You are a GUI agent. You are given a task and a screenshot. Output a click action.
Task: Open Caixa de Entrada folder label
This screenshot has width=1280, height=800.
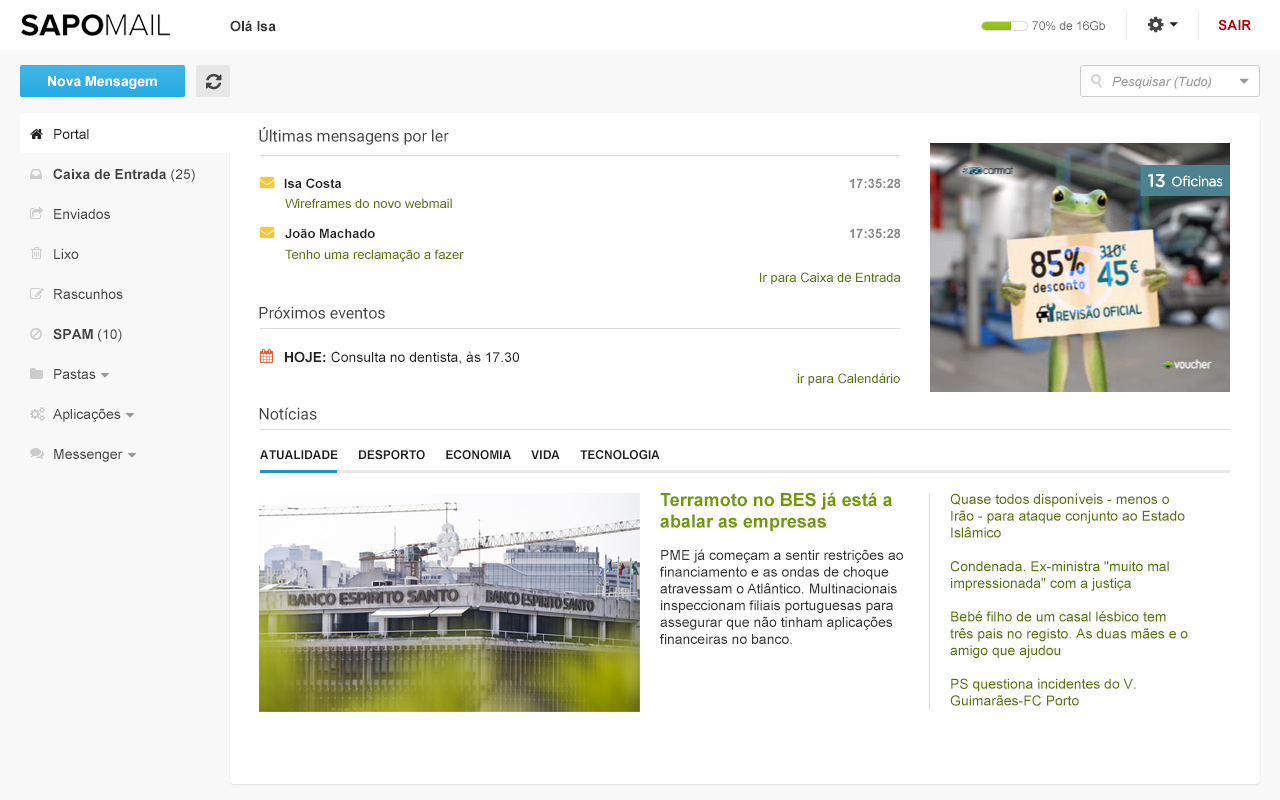[x=124, y=174]
